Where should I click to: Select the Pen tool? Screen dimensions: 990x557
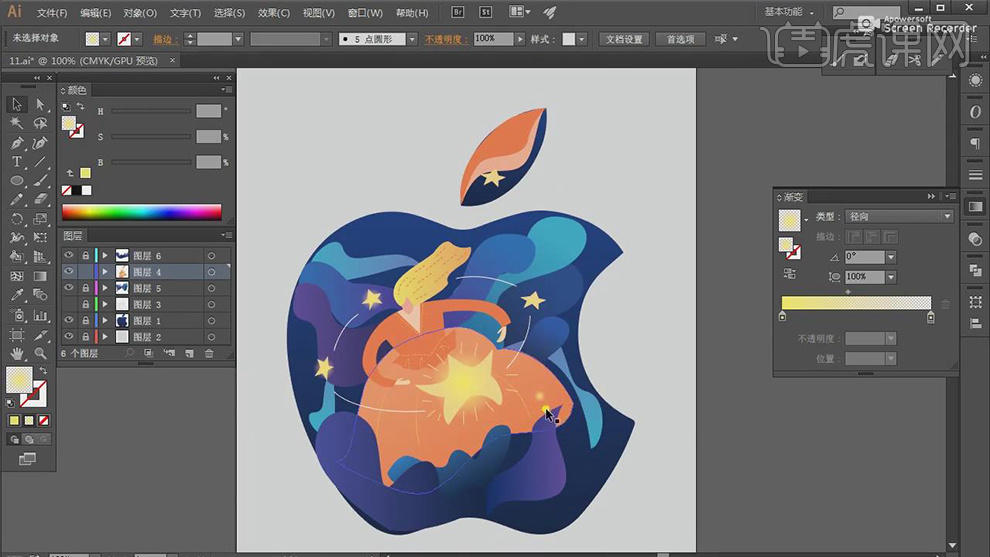click(x=16, y=143)
